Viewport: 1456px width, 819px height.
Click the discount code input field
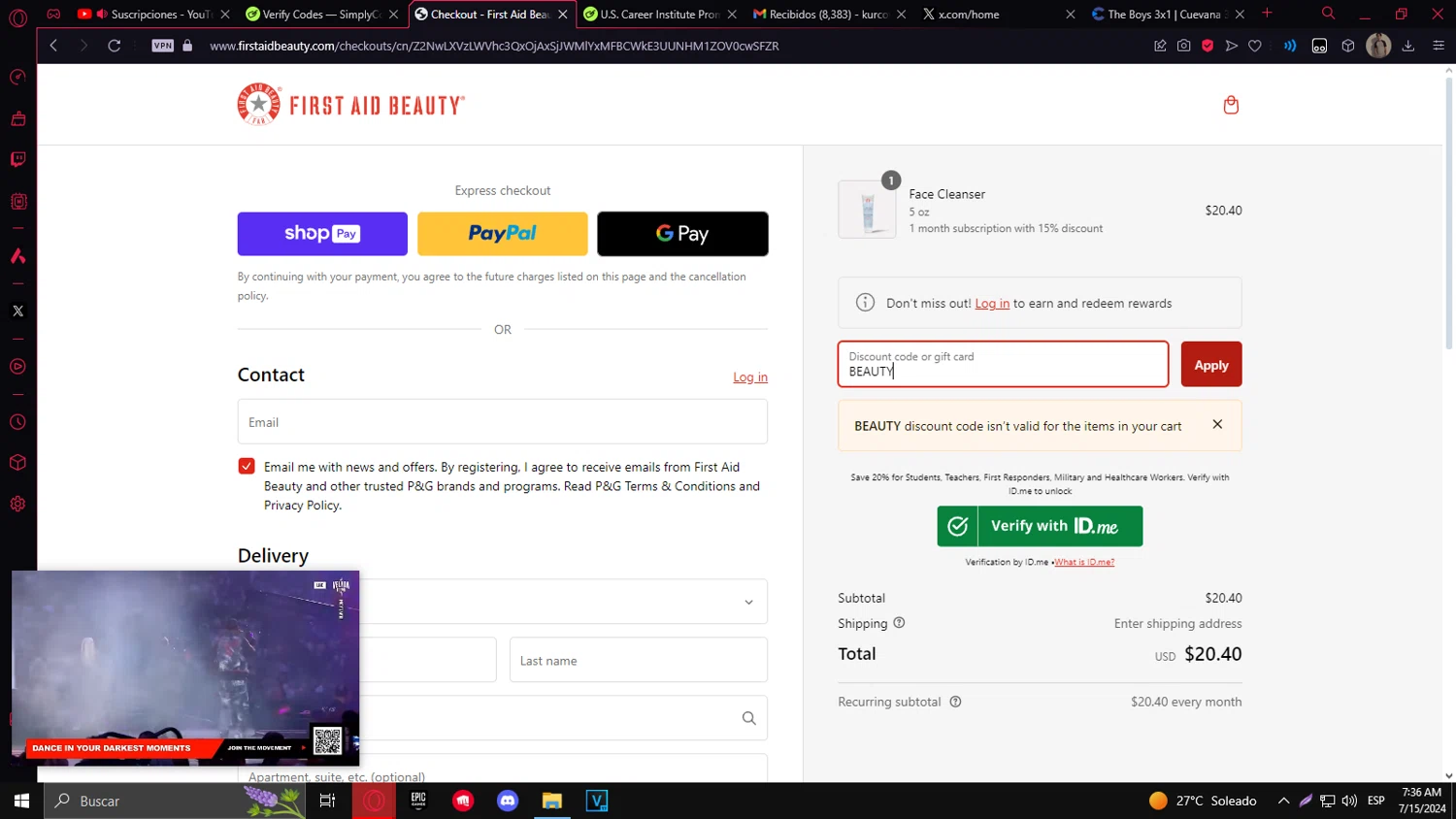pyautogui.click(x=1004, y=364)
